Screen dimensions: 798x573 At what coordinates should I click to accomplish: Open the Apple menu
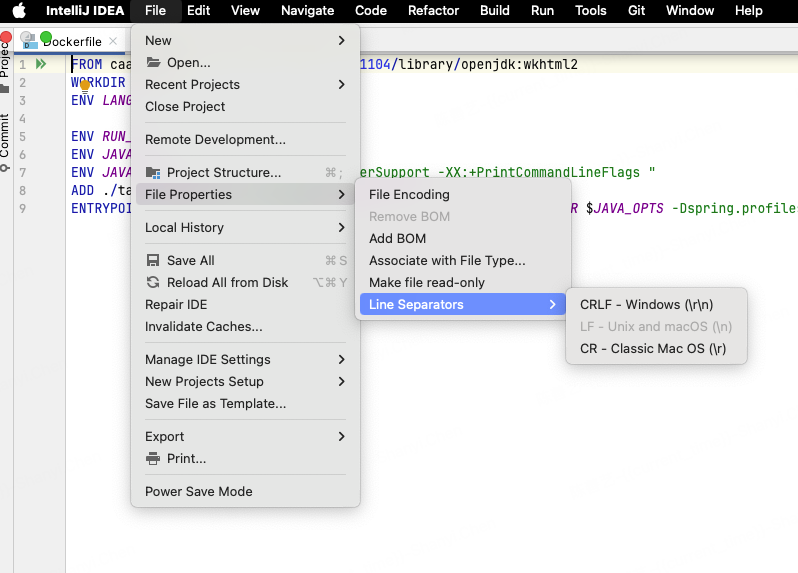(19, 10)
